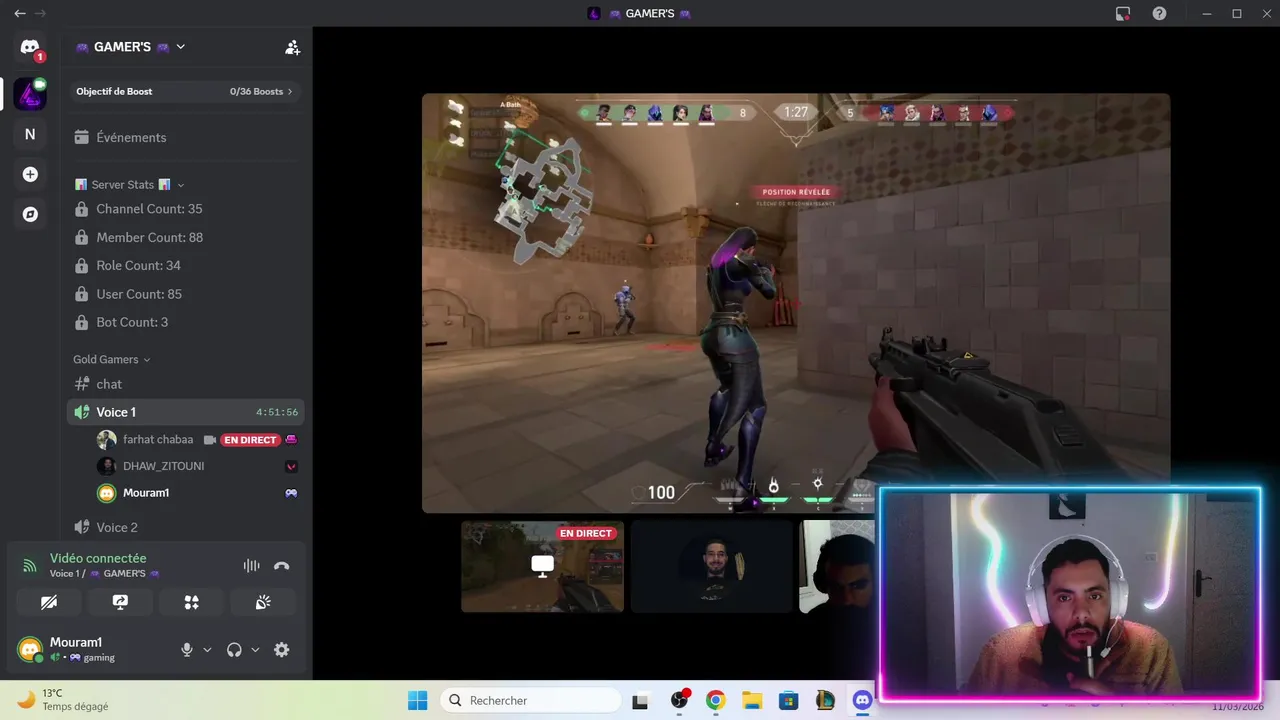Open the chat text channel
This screenshot has width=1280, height=720.
click(186, 384)
